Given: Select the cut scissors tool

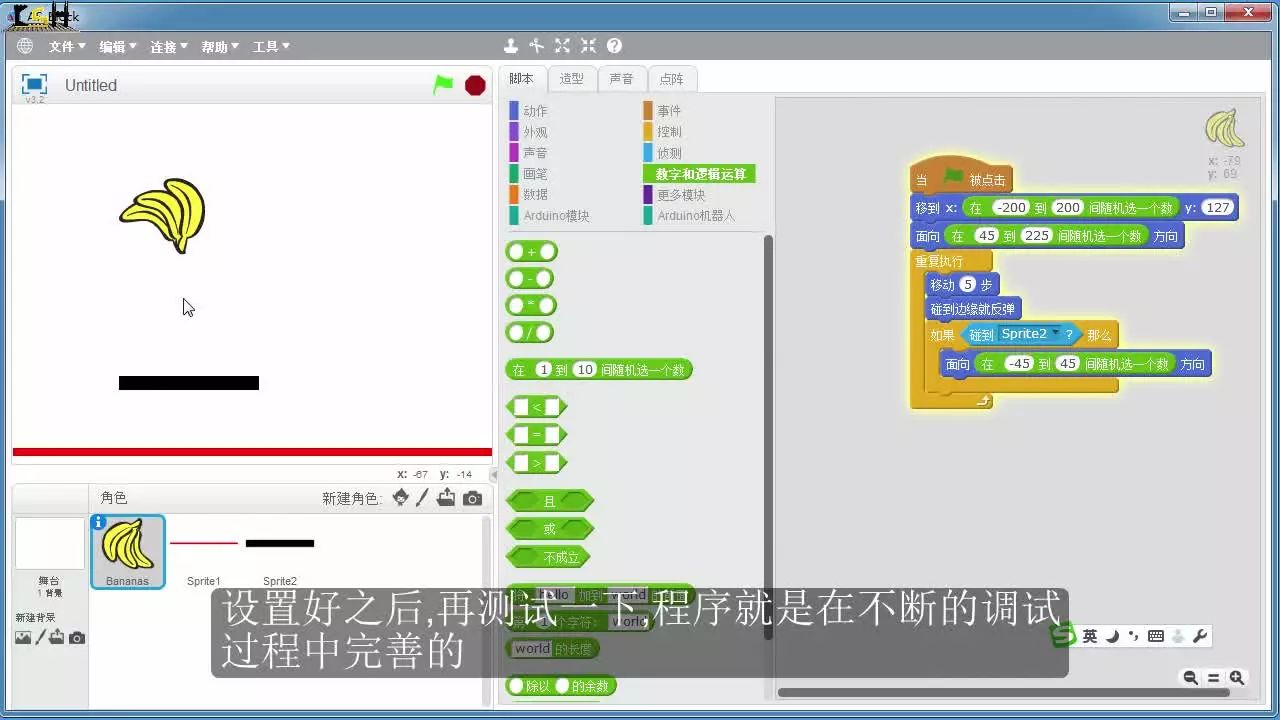Looking at the screenshot, I should [x=537, y=46].
